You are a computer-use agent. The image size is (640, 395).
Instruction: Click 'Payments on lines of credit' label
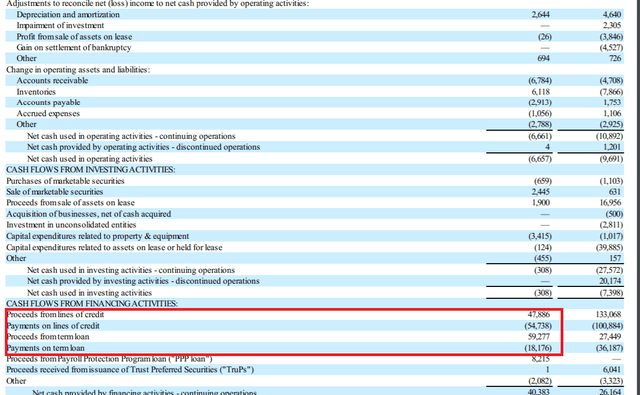click(53, 326)
